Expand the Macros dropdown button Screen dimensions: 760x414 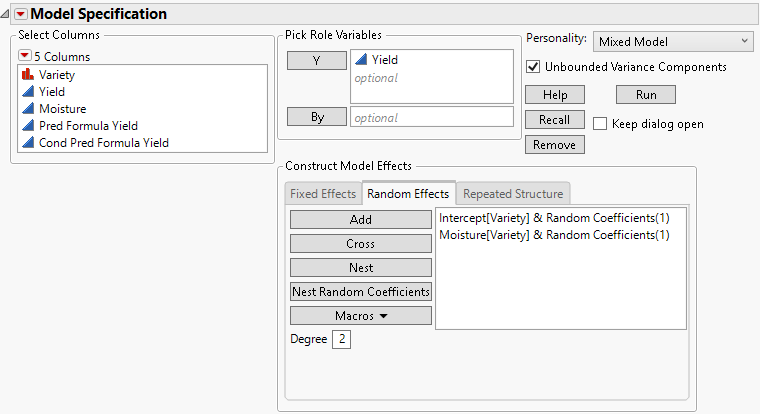pos(361,316)
